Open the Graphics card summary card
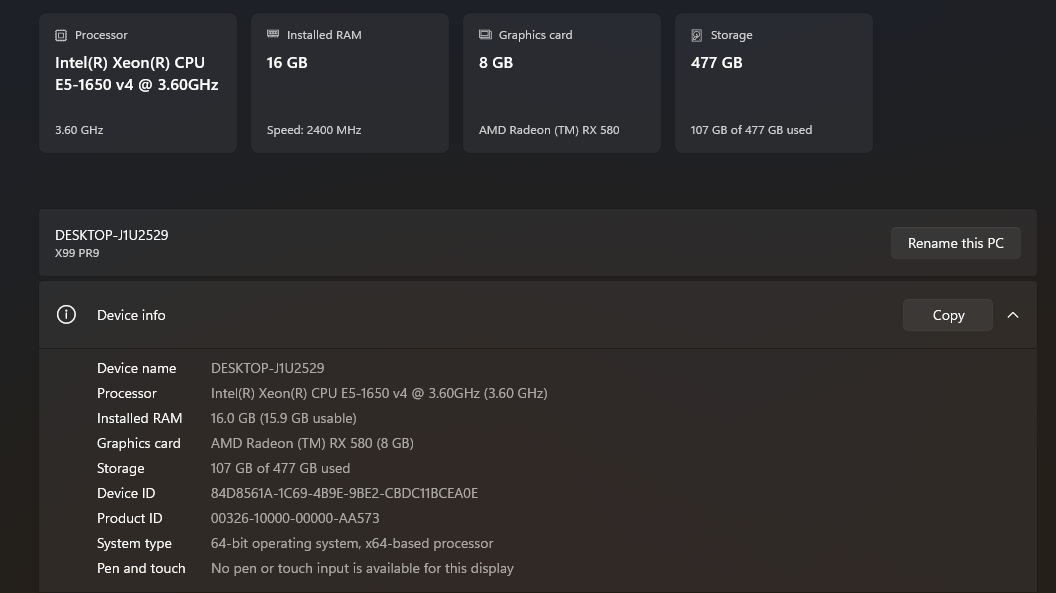Image resolution: width=1056 pixels, height=593 pixels. click(562, 83)
